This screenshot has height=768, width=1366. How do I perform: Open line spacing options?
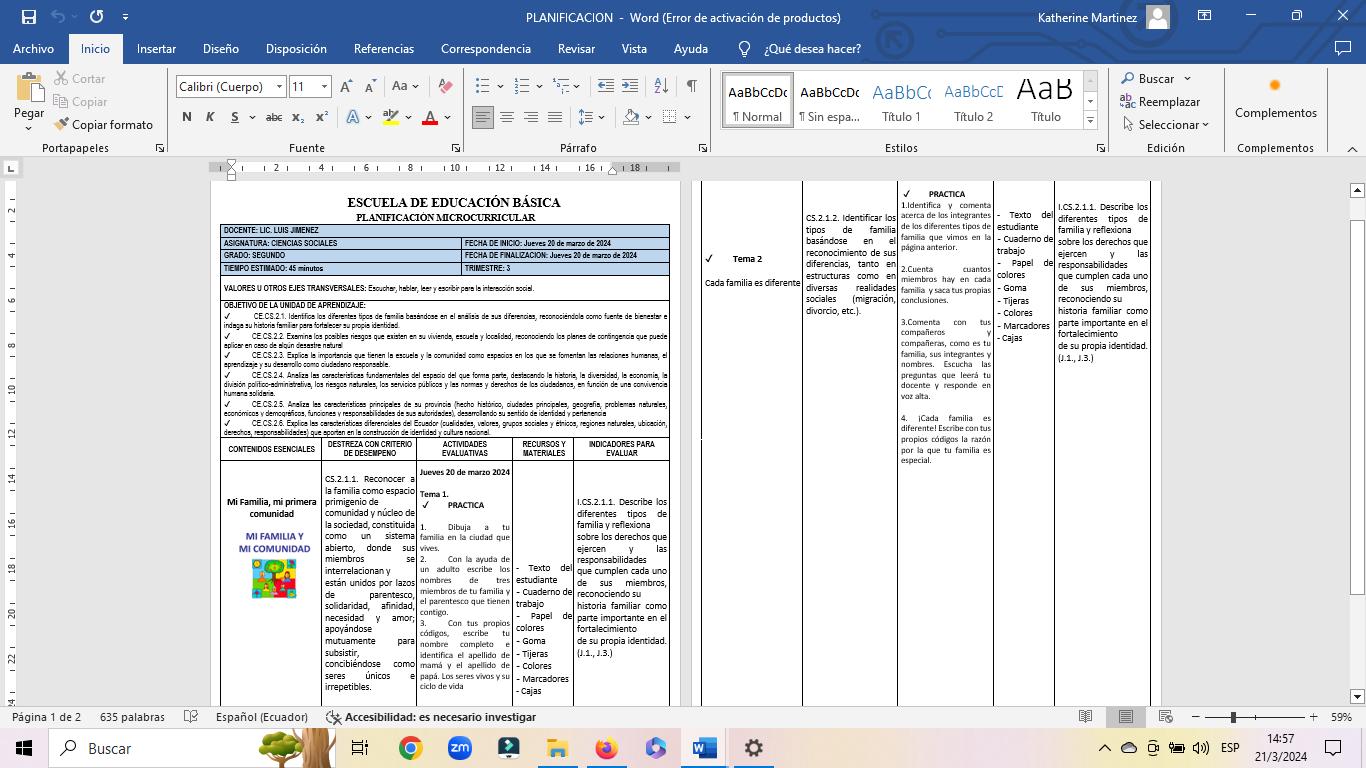[x=593, y=117]
